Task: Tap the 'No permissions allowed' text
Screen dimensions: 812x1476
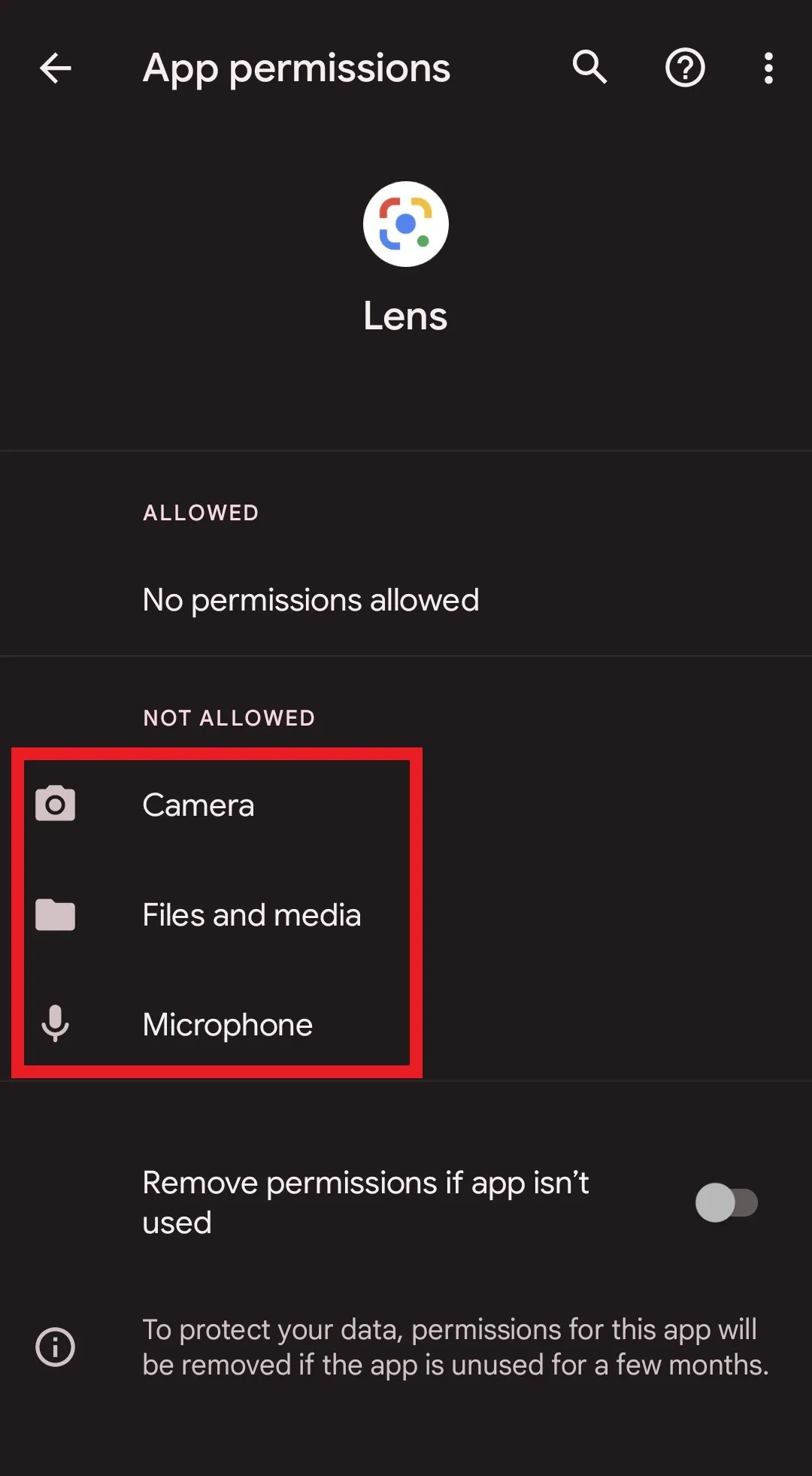Action: pos(311,600)
